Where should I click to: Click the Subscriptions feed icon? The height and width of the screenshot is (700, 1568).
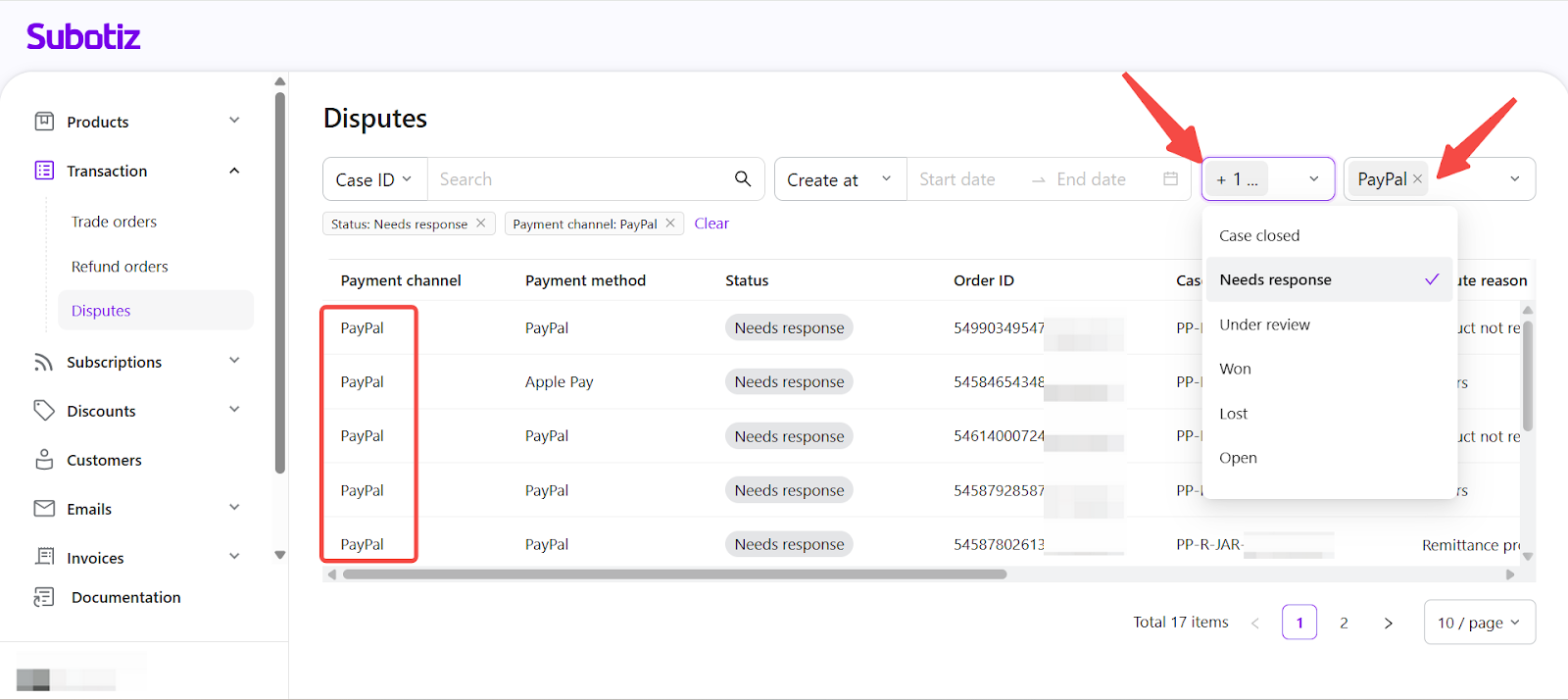(44, 362)
